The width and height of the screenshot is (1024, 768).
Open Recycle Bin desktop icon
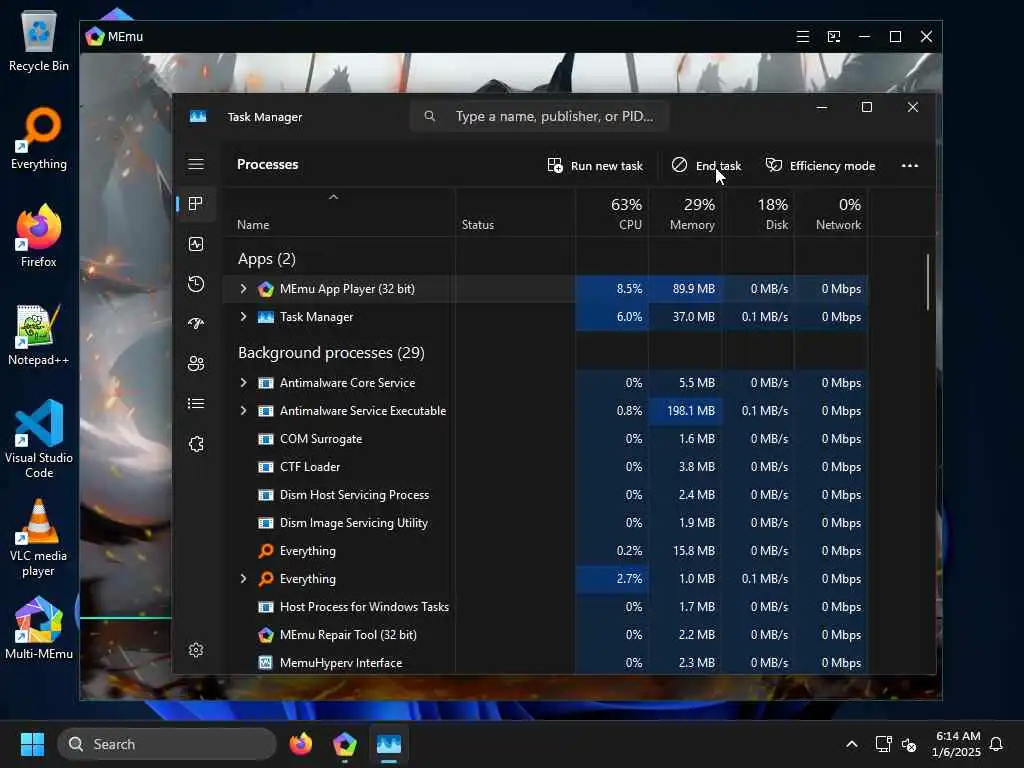pyautogui.click(x=39, y=40)
